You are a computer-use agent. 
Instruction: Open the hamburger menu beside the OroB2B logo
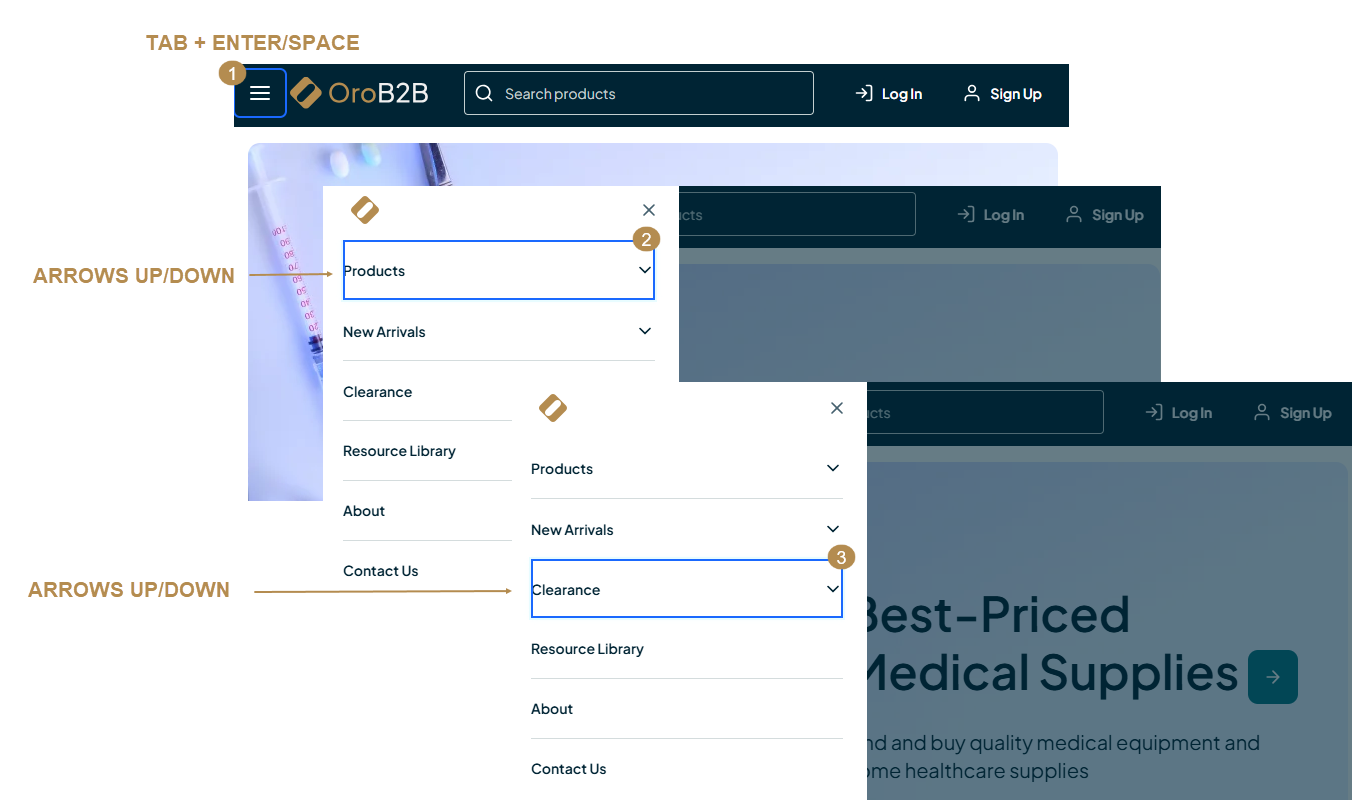260,93
